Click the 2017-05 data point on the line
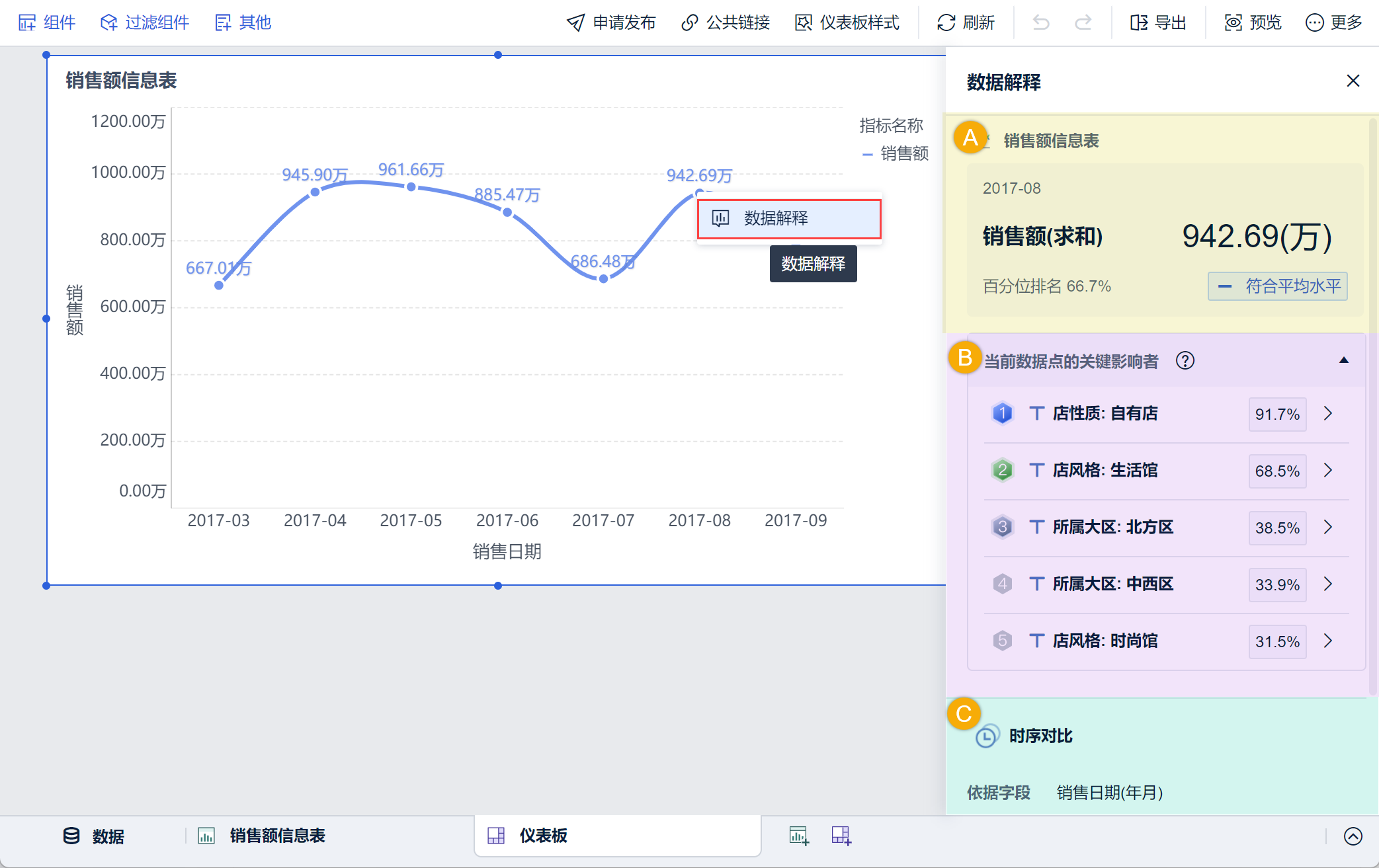 coord(411,187)
